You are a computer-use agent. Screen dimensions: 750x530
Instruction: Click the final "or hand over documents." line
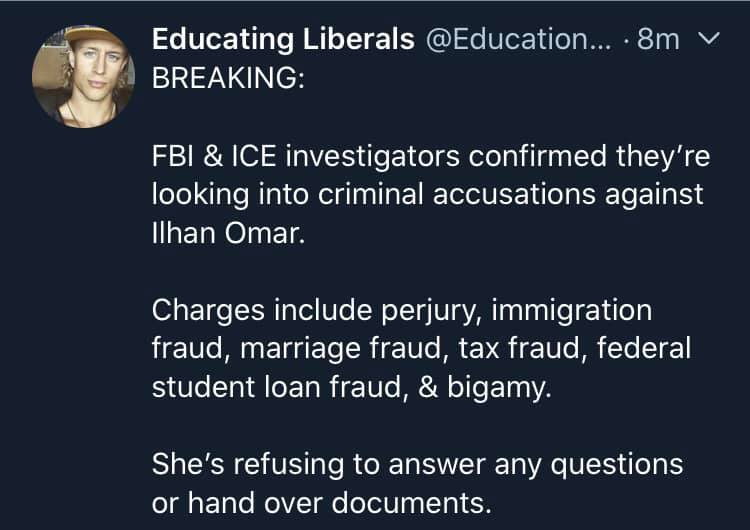click(x=322, y=502)
